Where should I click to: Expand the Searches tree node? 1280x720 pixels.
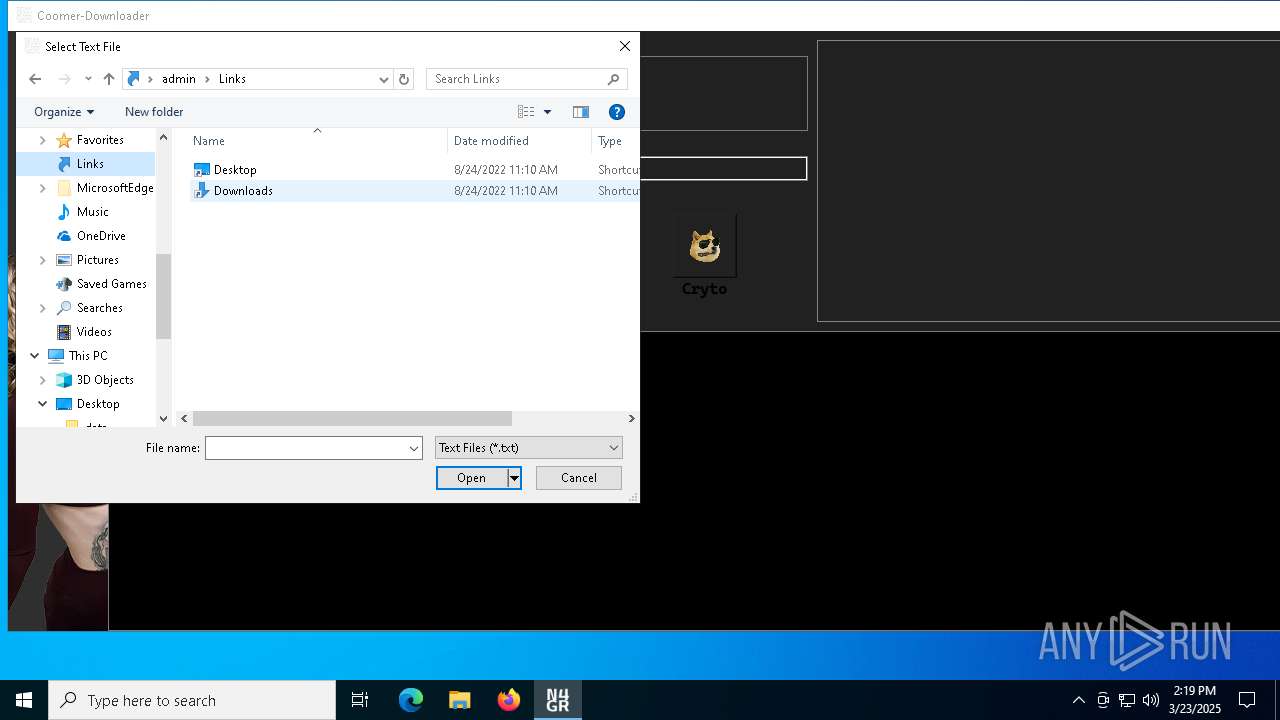coord(42,308)
